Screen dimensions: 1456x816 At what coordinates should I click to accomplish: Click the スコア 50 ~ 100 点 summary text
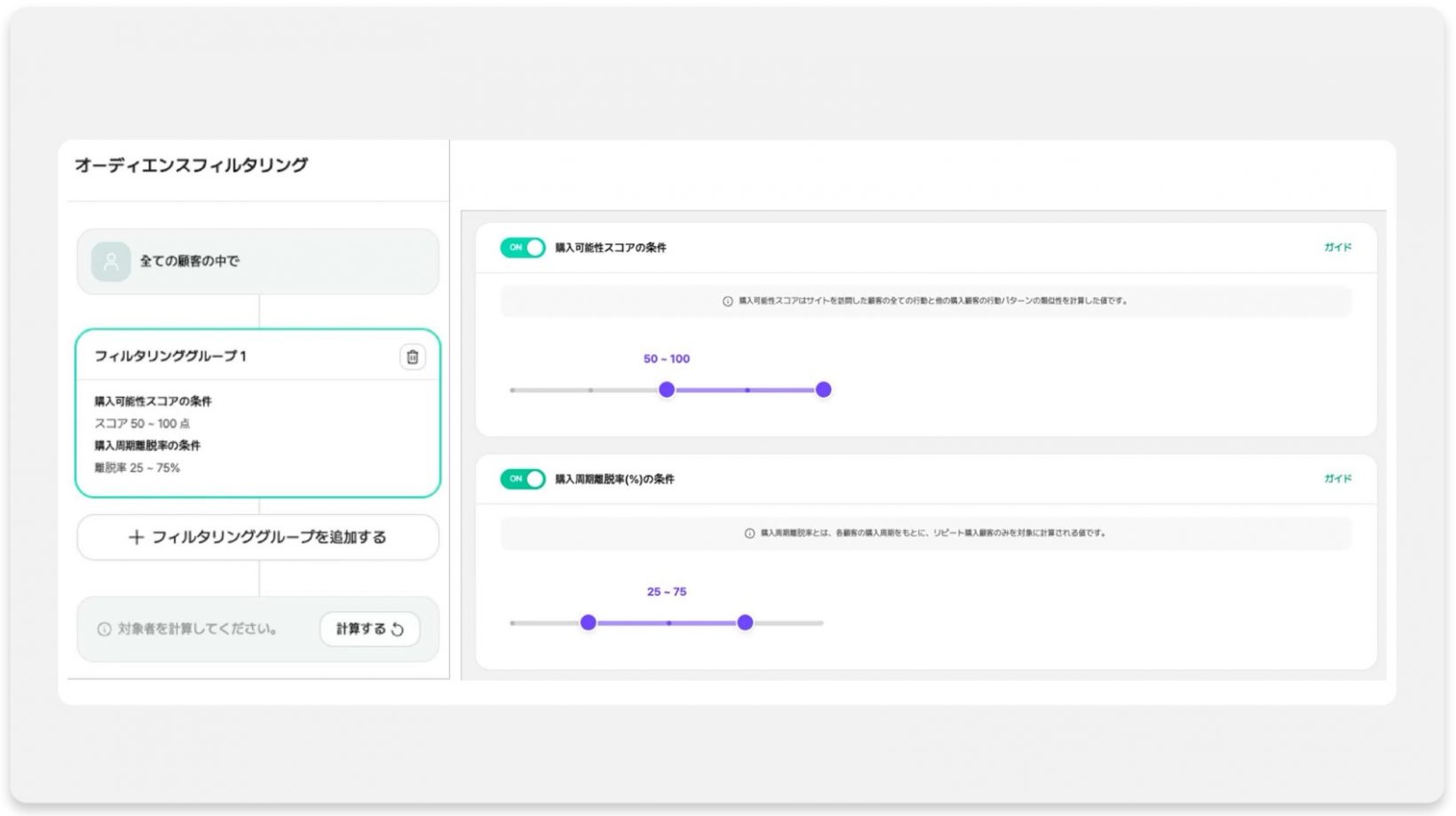pyautogui.click(x=142, y=424)
